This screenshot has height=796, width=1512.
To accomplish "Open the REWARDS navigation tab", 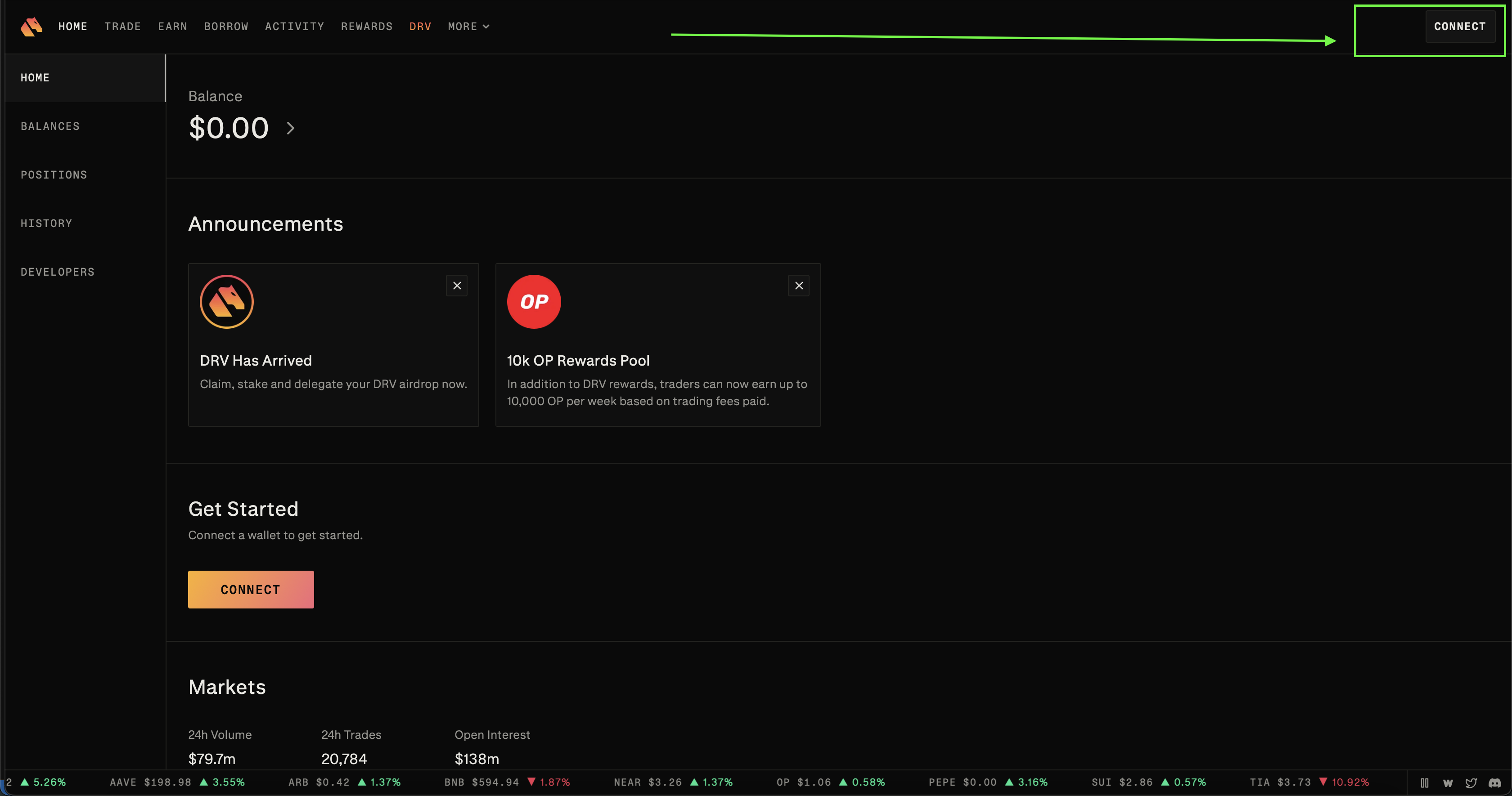I will coord(366,27).
